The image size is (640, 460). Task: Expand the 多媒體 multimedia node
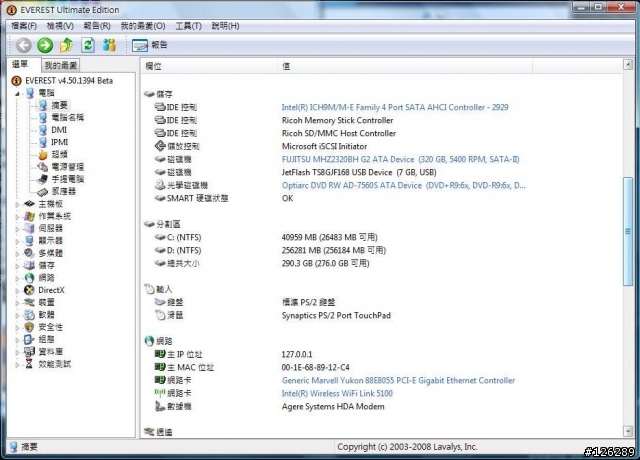coord(17,253)
